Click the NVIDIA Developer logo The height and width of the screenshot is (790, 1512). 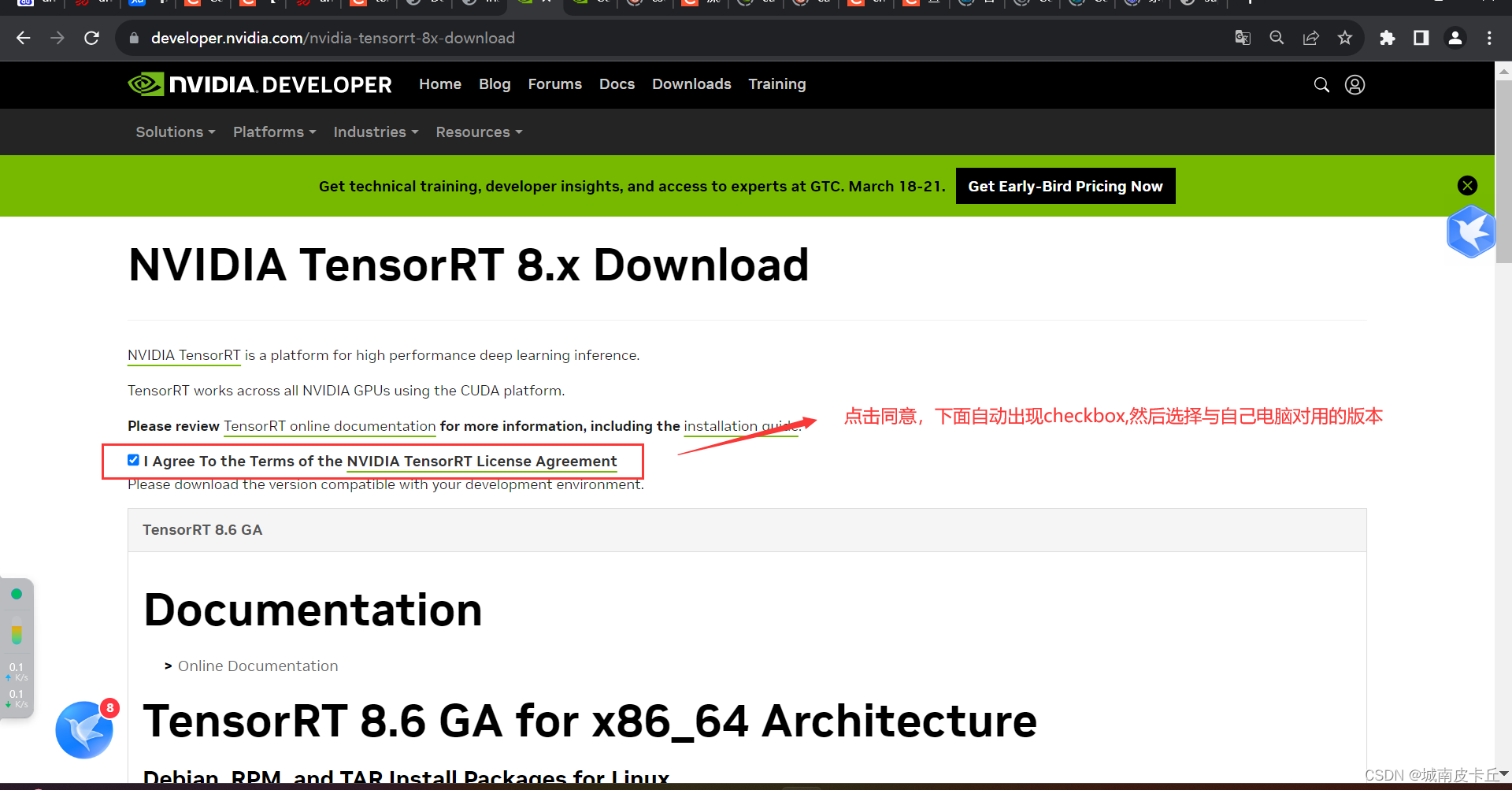tap(260, 84)
